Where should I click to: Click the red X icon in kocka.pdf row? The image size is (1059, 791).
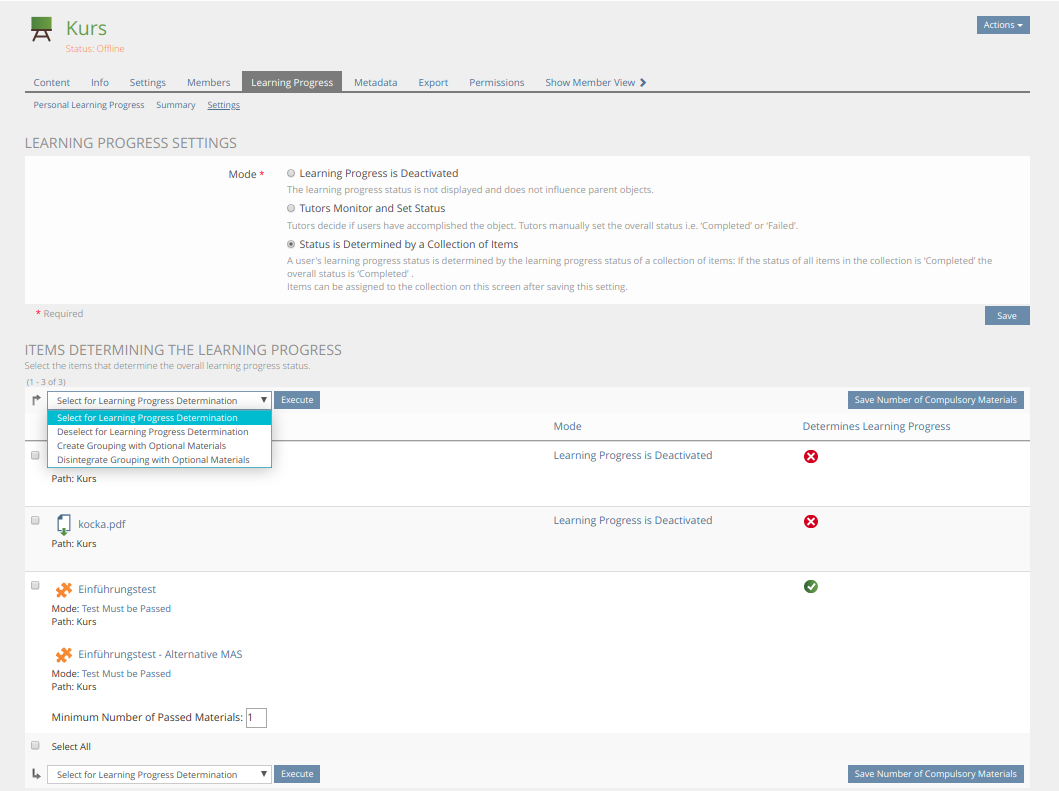[811, 521]
